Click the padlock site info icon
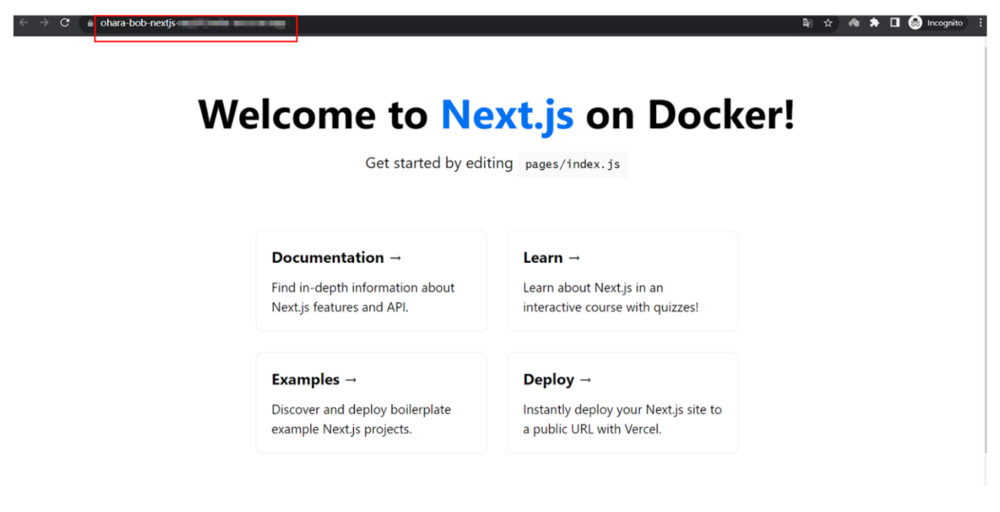Screen dimensions: 1000x512 click(90, 23)
